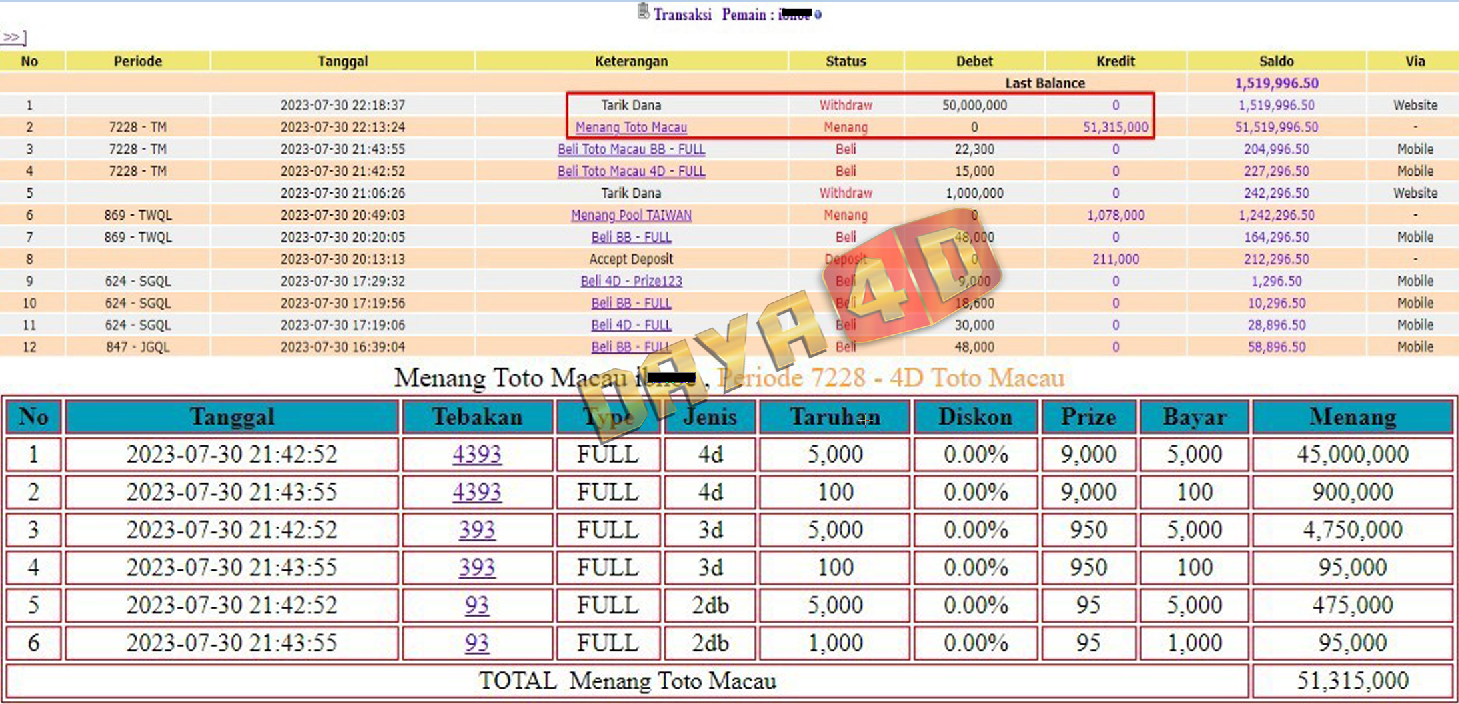Click tebakan 4393 in winning row 1
The width and height of the screenshot is (1459, 704).
tap(477, 455)
